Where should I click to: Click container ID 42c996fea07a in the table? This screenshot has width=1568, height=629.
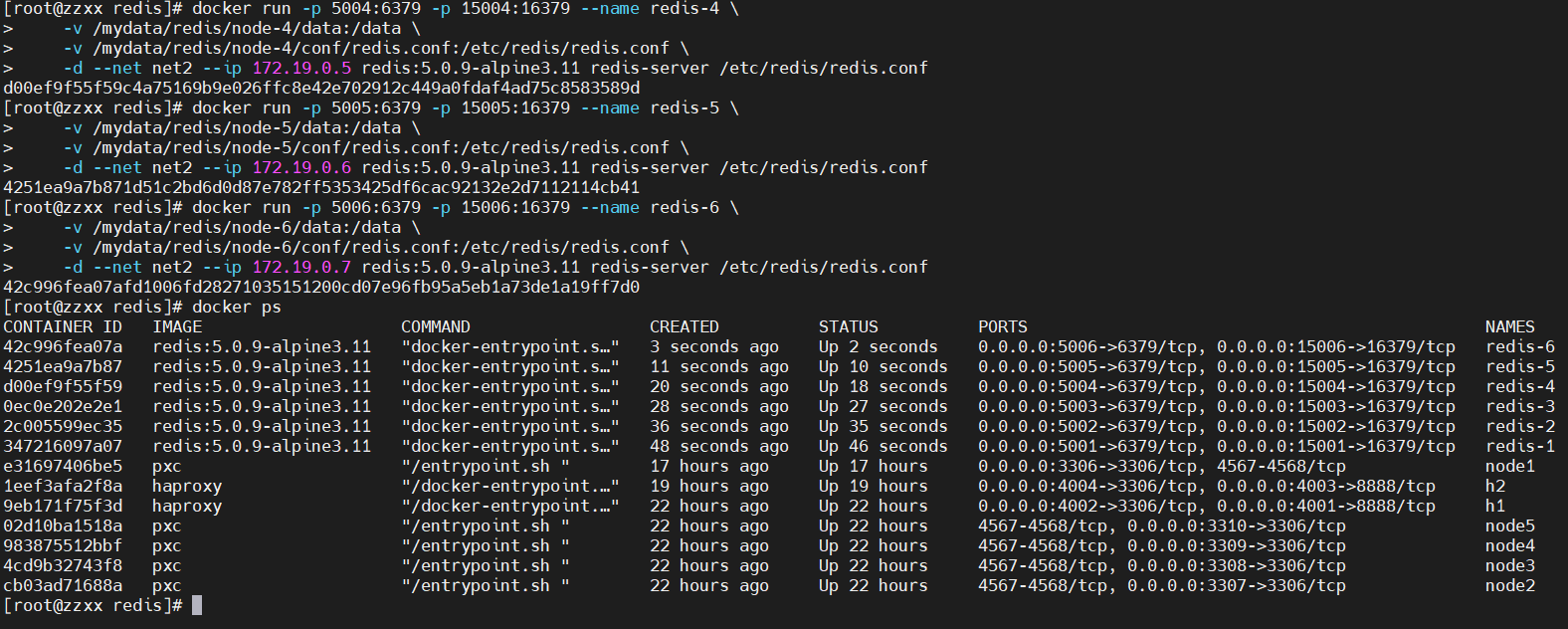pyautogui.click(x=63, y=346)
